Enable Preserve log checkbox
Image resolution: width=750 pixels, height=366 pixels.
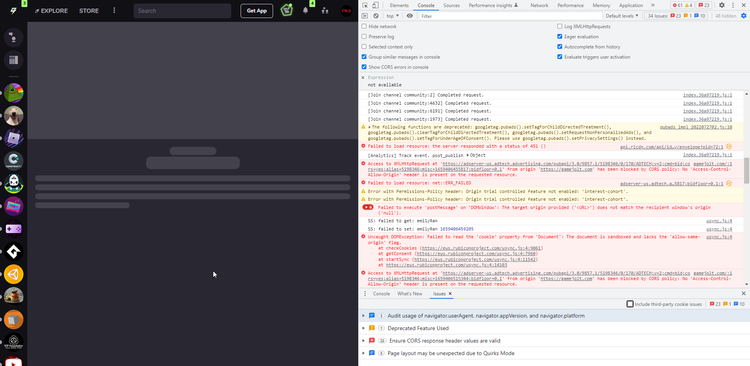coord(364,36)
